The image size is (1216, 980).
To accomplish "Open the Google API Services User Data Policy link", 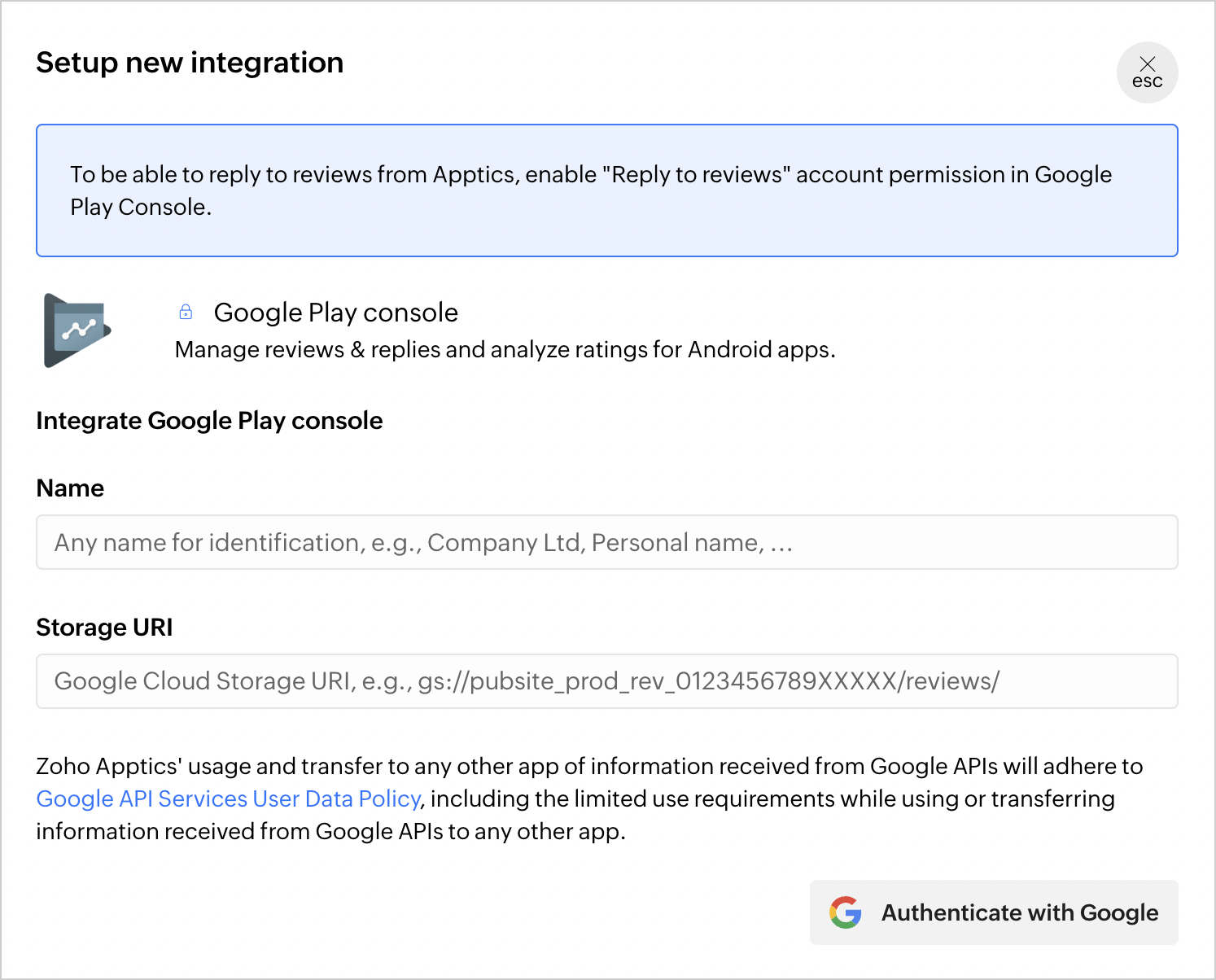I will (x=228, y=798).
